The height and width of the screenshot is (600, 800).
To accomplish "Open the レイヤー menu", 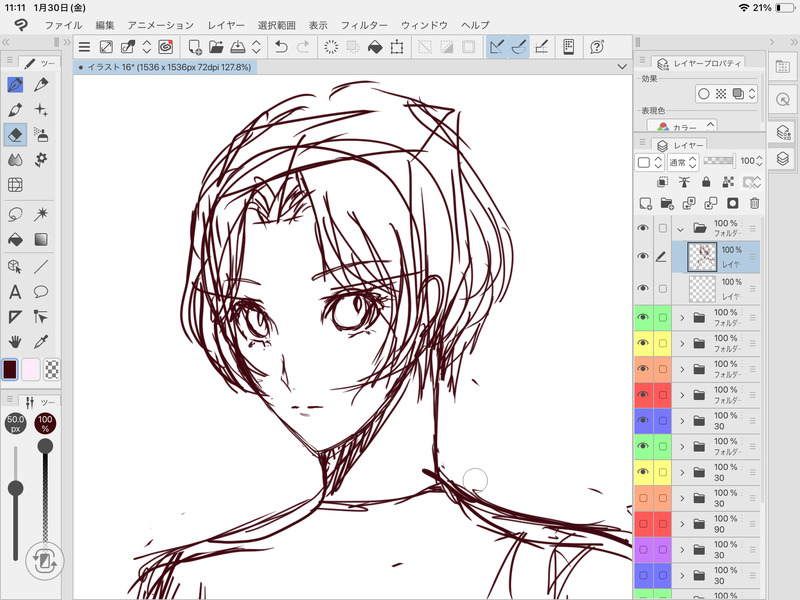I will click(x=226, y=25).
